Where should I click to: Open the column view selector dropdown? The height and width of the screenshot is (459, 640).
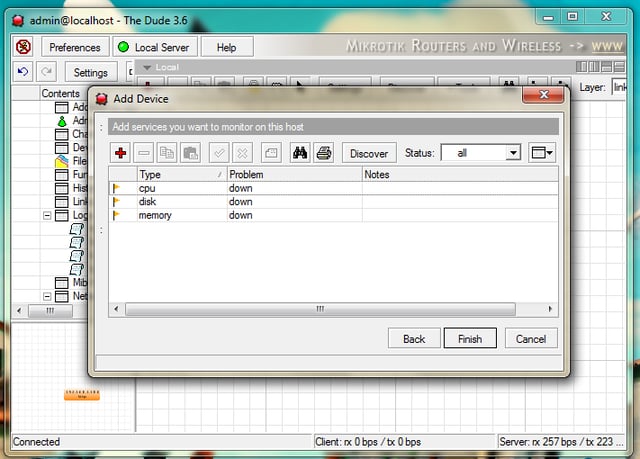542,153
